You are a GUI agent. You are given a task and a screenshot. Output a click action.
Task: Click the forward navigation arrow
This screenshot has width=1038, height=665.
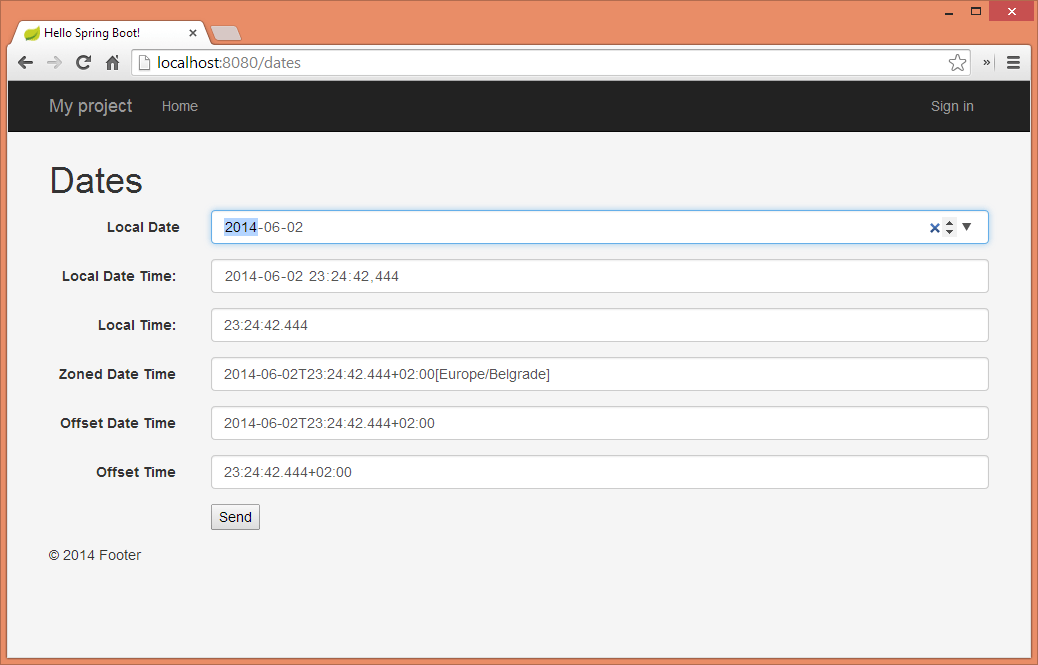[x=54, y=62]
